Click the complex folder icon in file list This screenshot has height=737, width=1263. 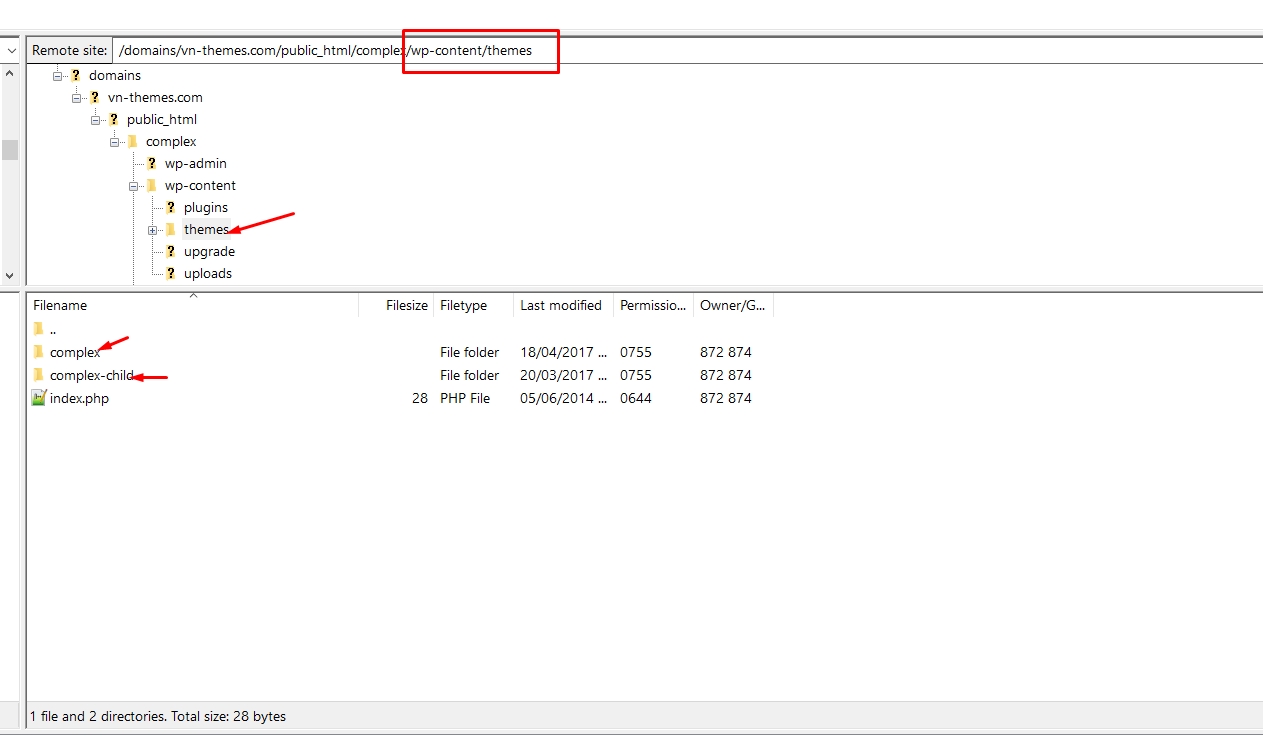(x=38, y=352)
